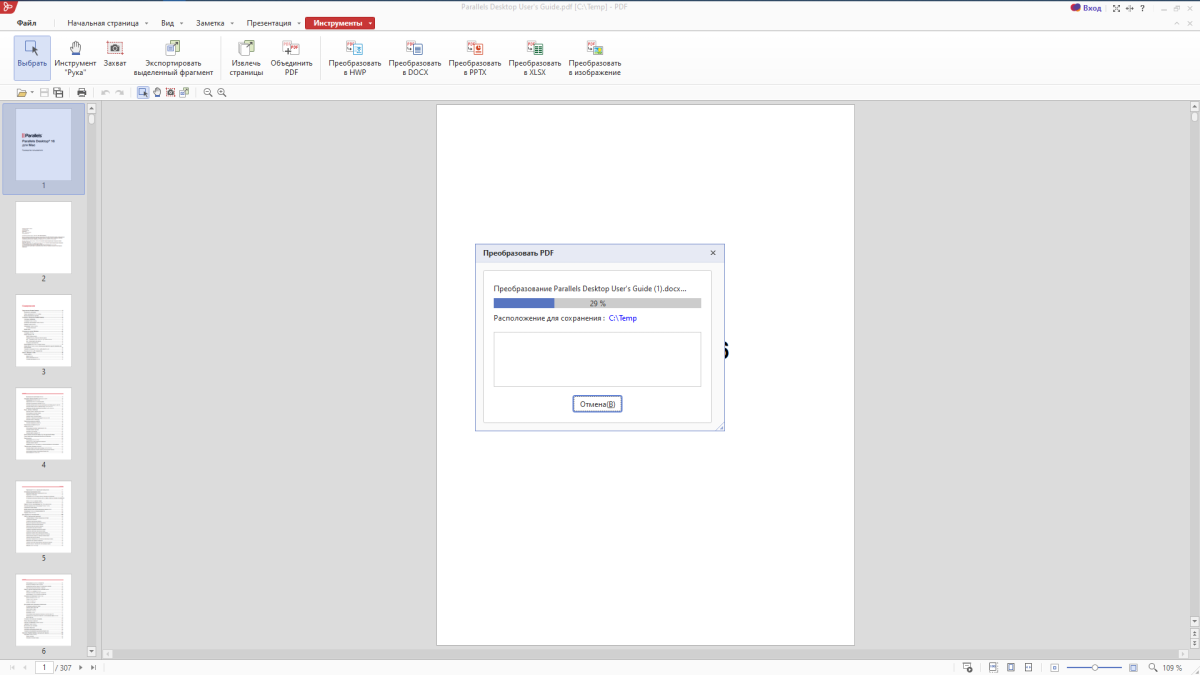Viewport: 1200px width, 675px height.
Task: Start Преобразовать в PPTX conversion
Action: 475,56
